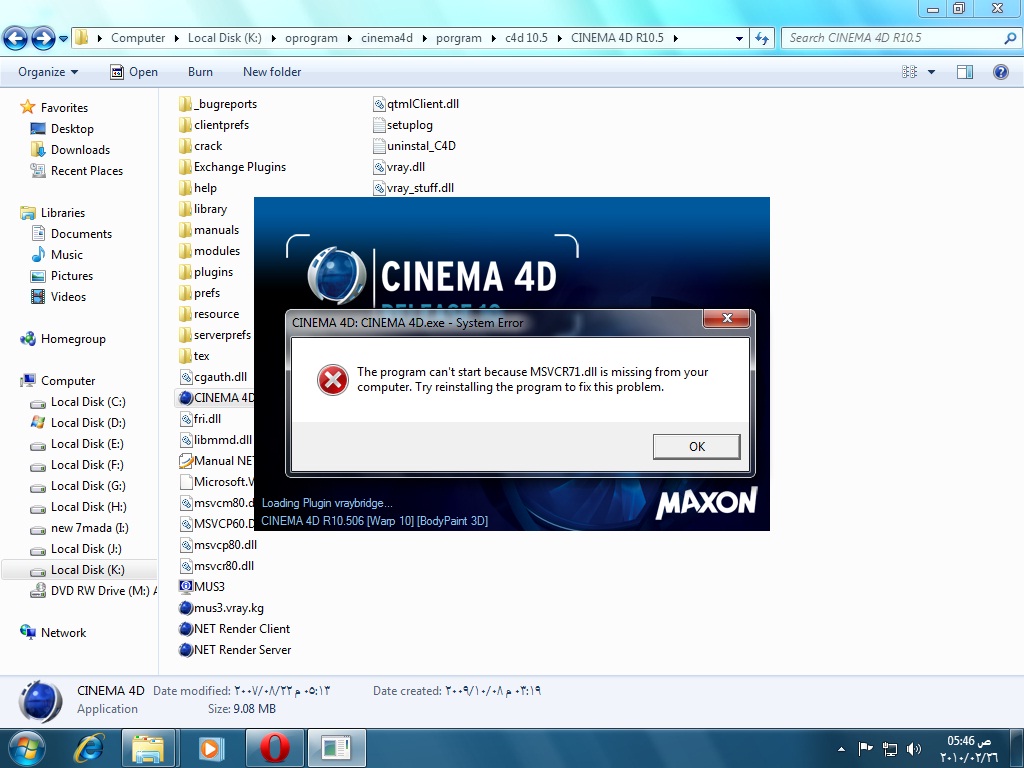Select the NET Render Server icon
Viewport: 1024px width, 768px height.
[x=185, y=650]
